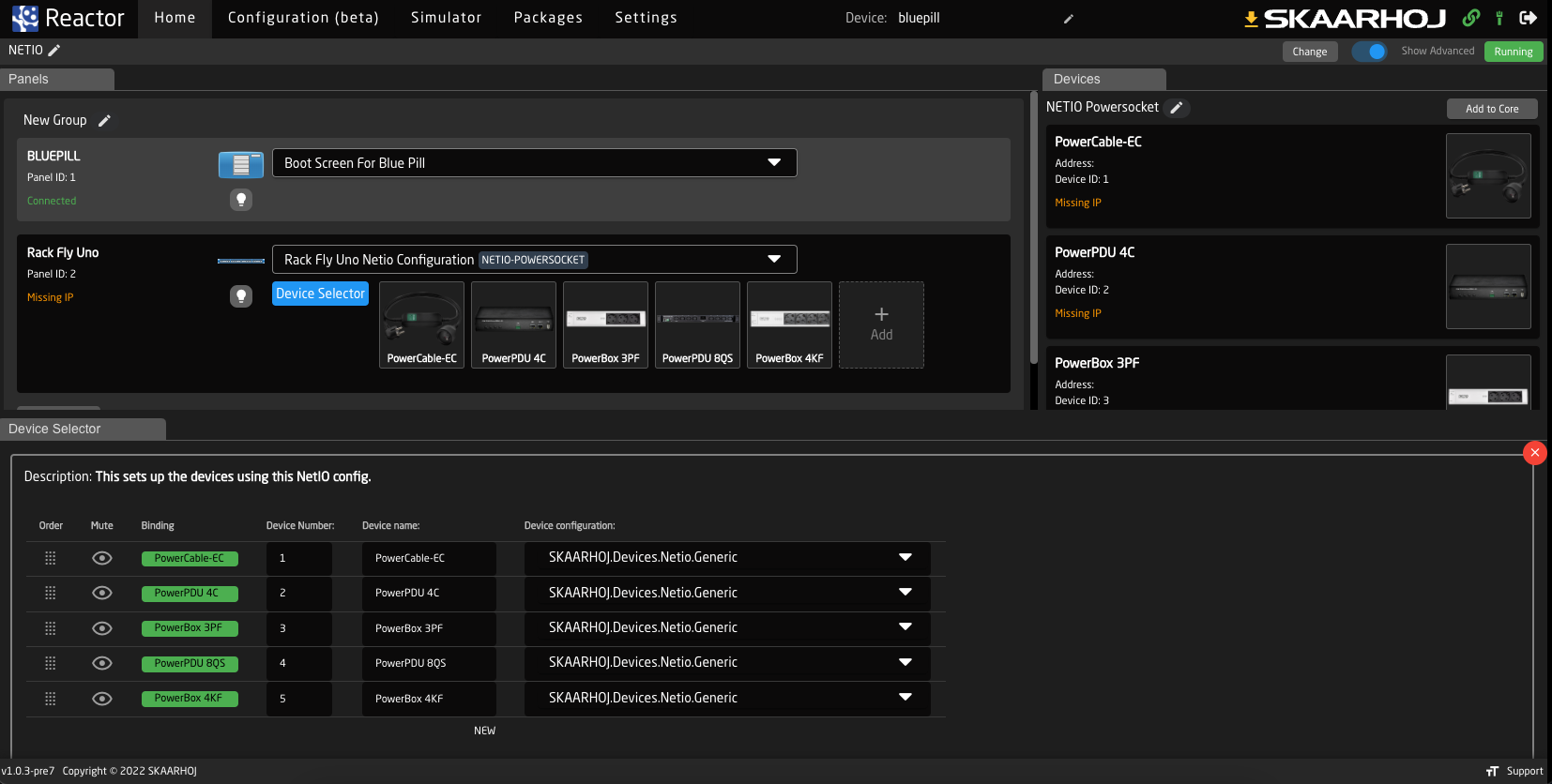The image size is (1552, 784).
Task: Click the pencil icon next to NETIO
Action: (54, 51)
